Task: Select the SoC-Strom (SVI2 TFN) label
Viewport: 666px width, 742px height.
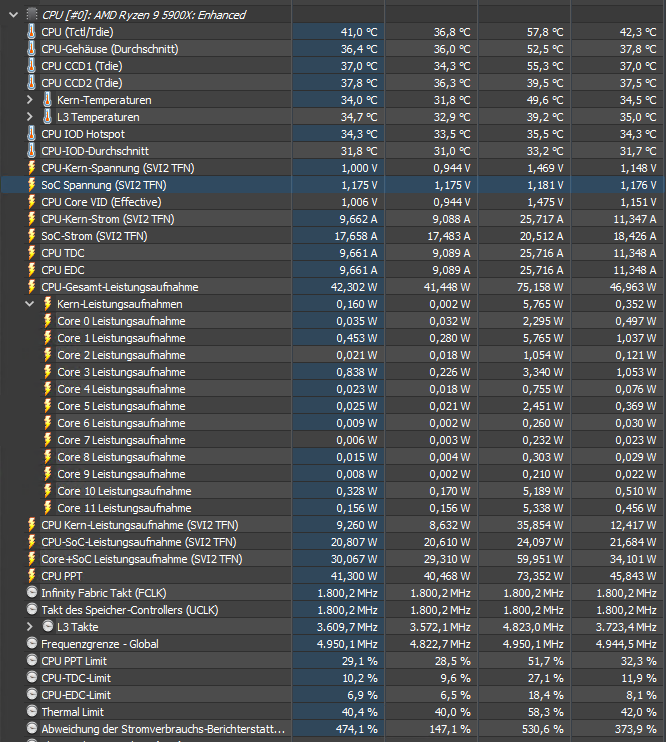Action: [94, 236]
